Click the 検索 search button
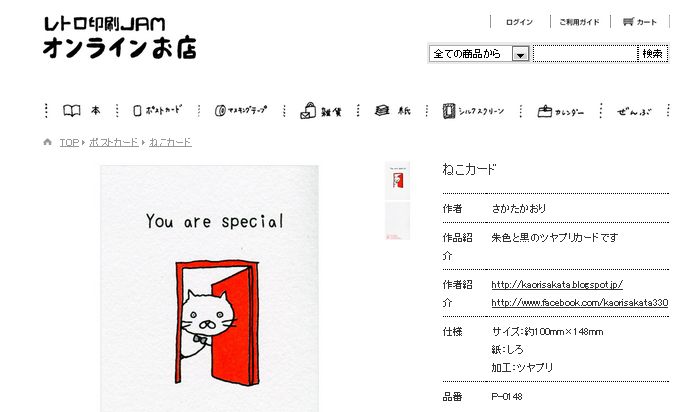This screenshot has width=695, height=412. click(652, 54)
